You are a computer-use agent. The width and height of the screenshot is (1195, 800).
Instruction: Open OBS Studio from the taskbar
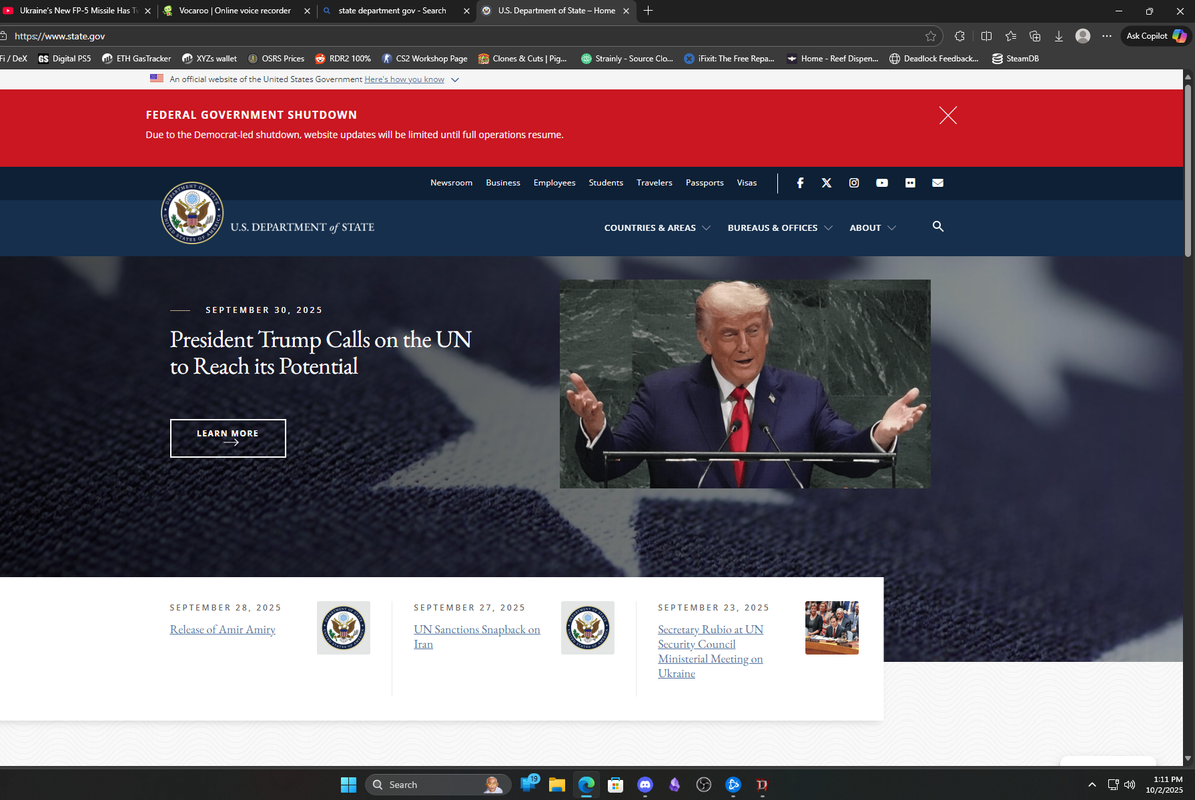click(703, 785)
